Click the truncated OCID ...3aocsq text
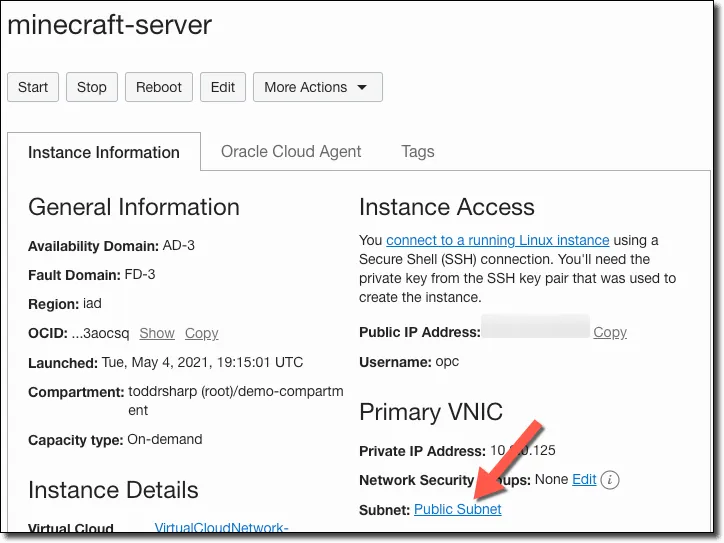 (x=101, y=333)
